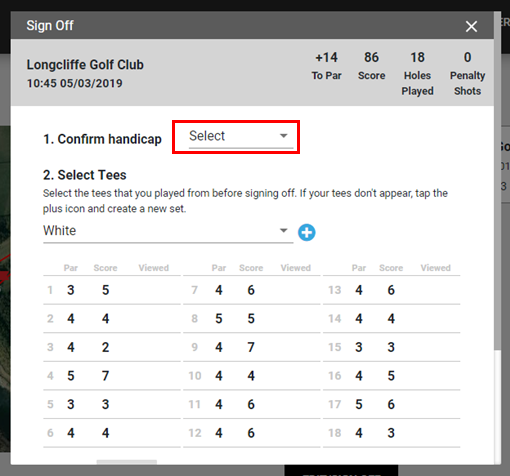The height and width of the screenshot is (476, 510).
Task: Select the hole 4 row
Action: (112, 376)
